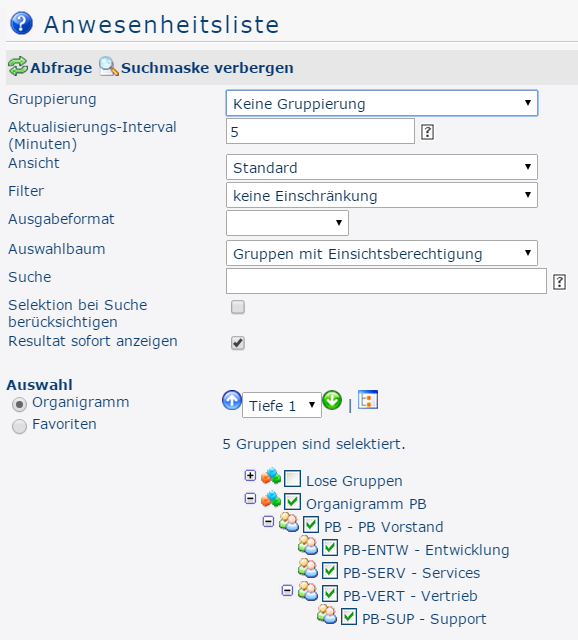The width and height of the screenshot is (578, 640).
Task: Collapse the PB-VERT - Vertrieb node
Action: pos(287,591)
